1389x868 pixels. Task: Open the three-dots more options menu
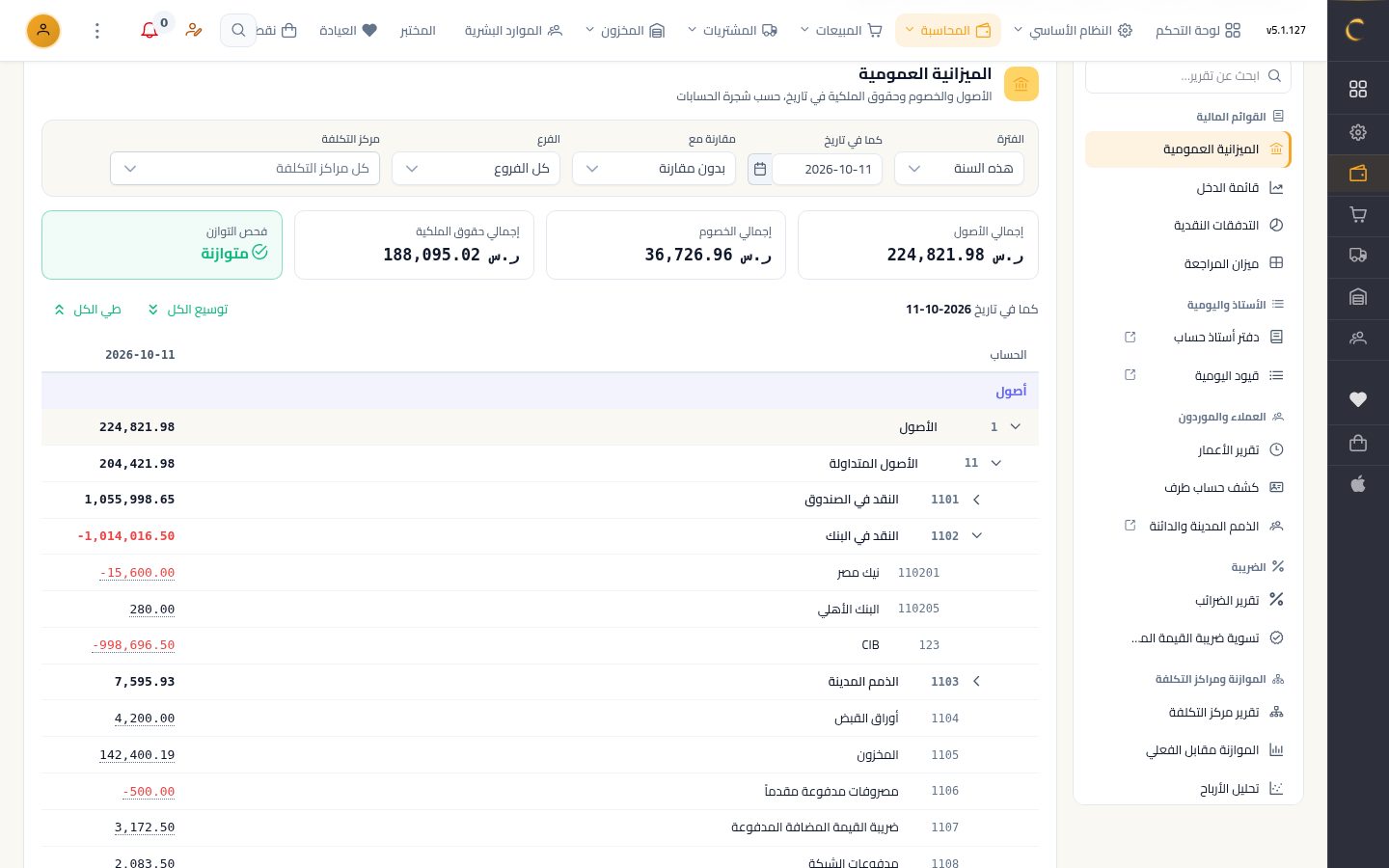tap(97, 31)
